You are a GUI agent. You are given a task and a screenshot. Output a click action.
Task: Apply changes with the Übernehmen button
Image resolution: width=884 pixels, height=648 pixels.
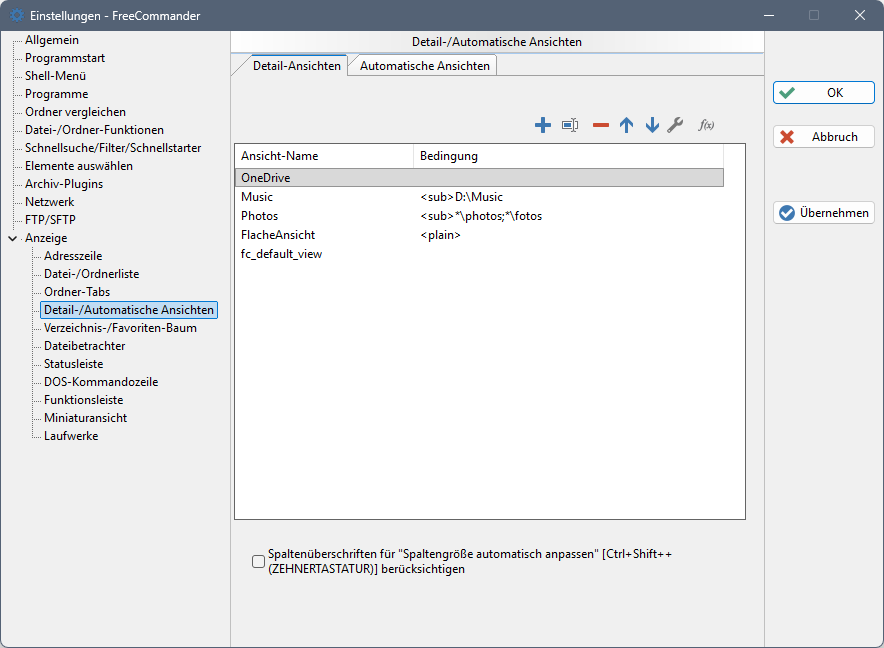824,213
